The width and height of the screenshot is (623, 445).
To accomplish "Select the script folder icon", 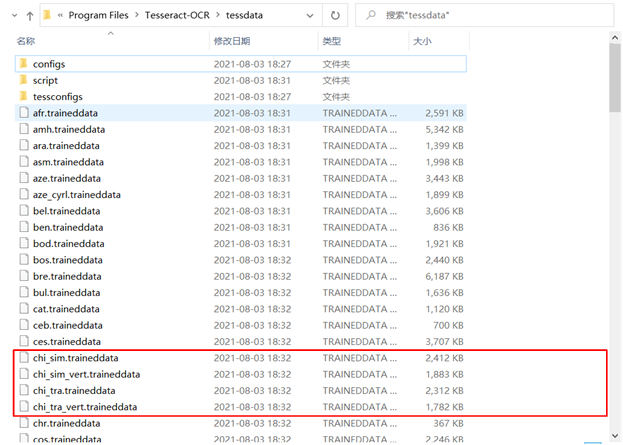I will [x=24, y=79].
